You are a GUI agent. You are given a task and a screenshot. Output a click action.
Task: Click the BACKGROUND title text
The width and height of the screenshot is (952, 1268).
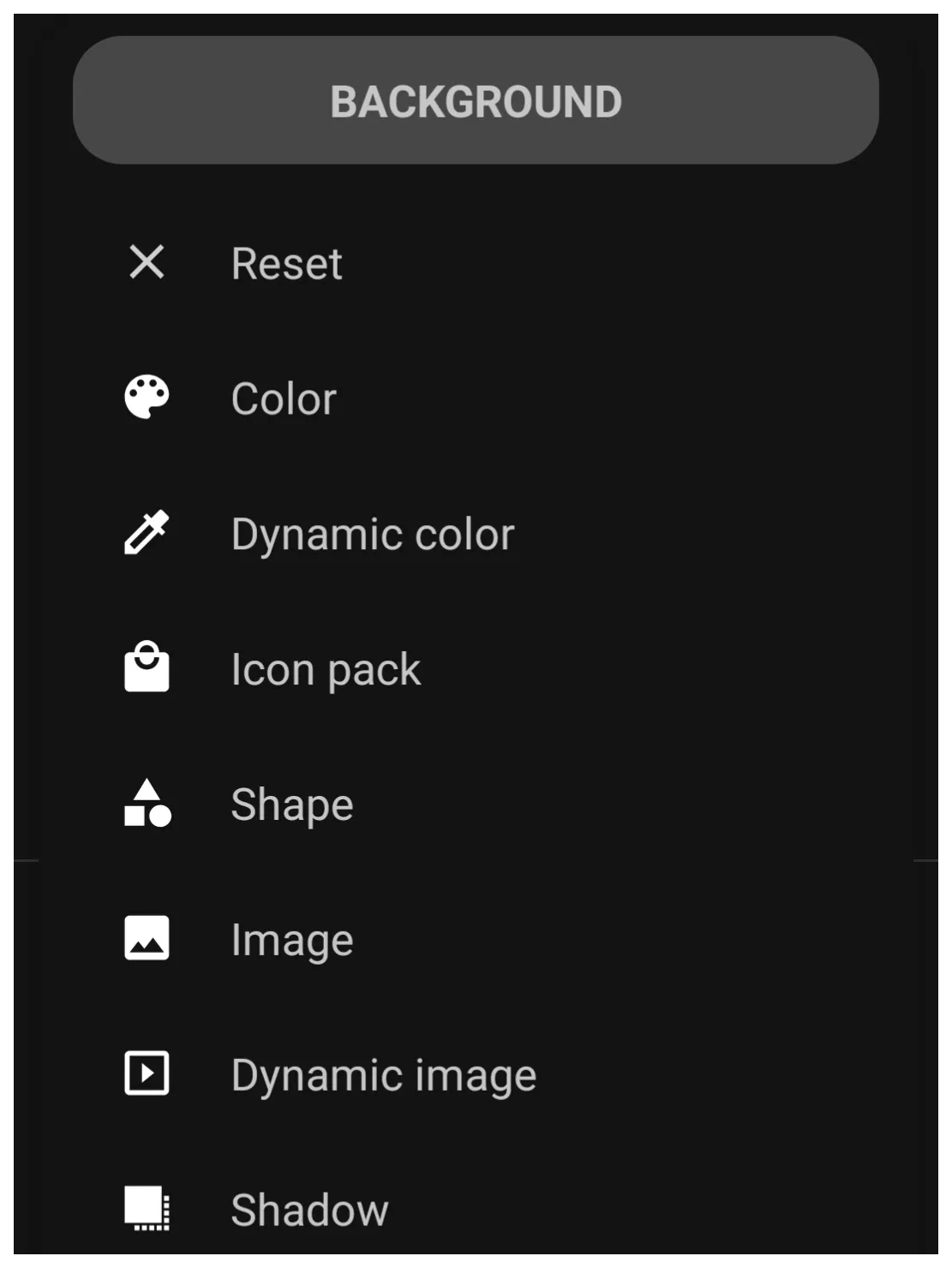[x=476, y=102]
